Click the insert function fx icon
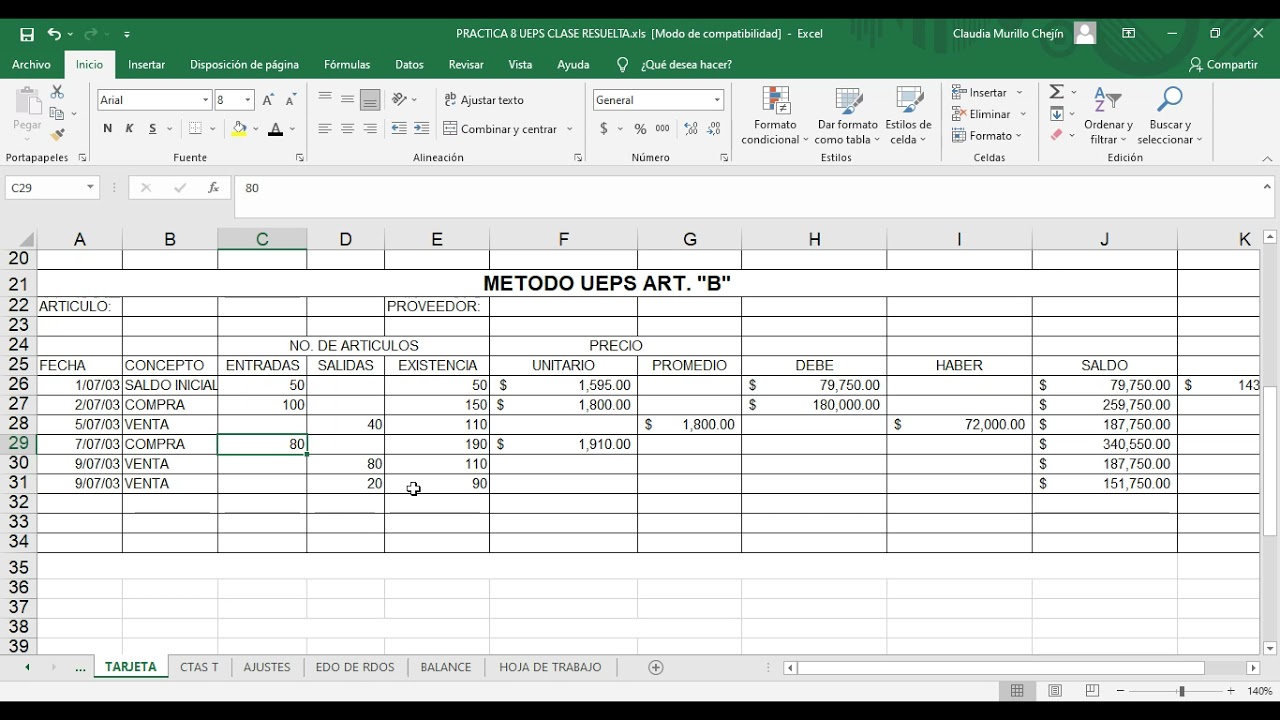Viewport: 1280px width, 720px height. click(x=213, y=188)
